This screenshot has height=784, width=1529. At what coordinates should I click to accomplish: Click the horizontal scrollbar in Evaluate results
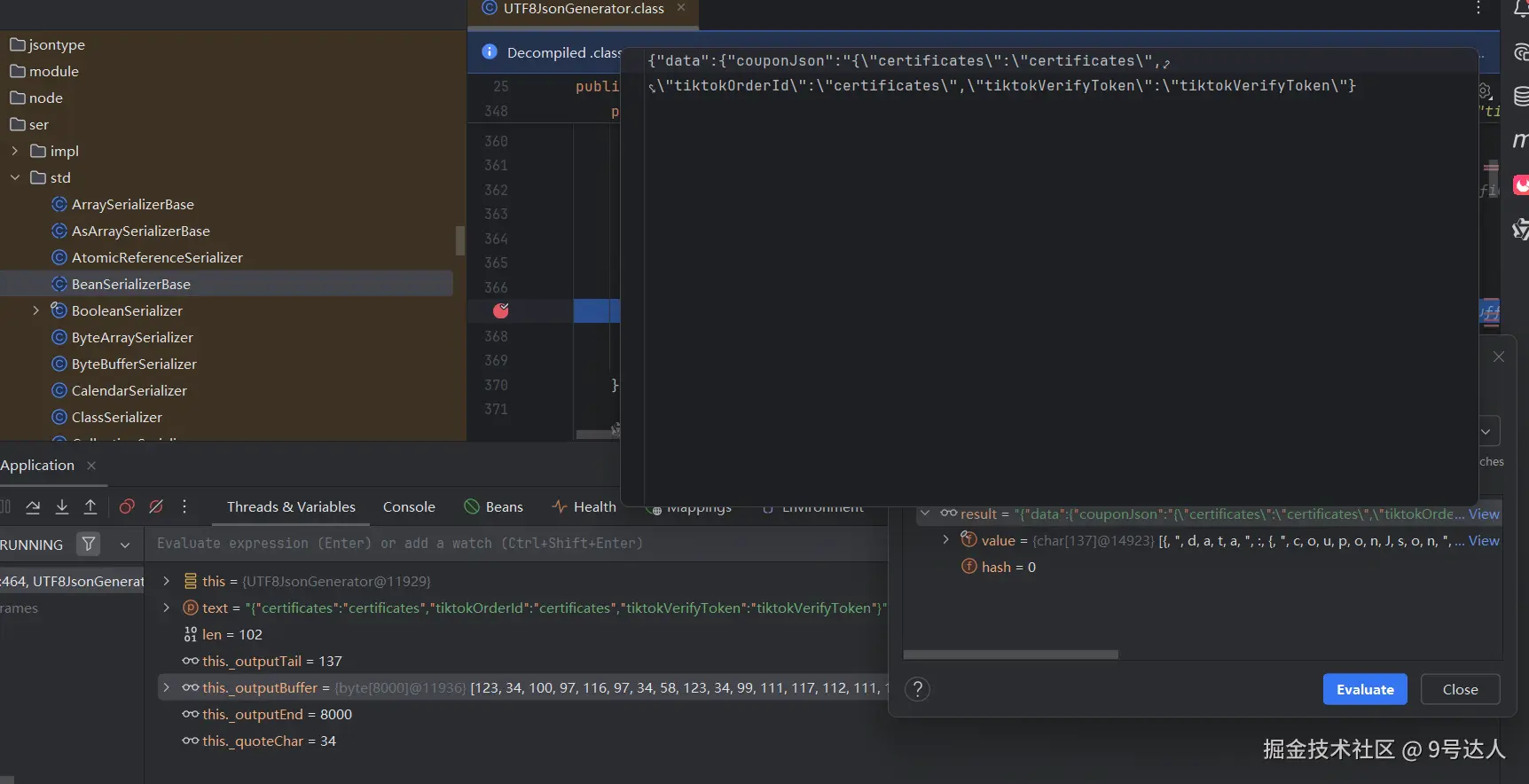(x=1010, y=655)
